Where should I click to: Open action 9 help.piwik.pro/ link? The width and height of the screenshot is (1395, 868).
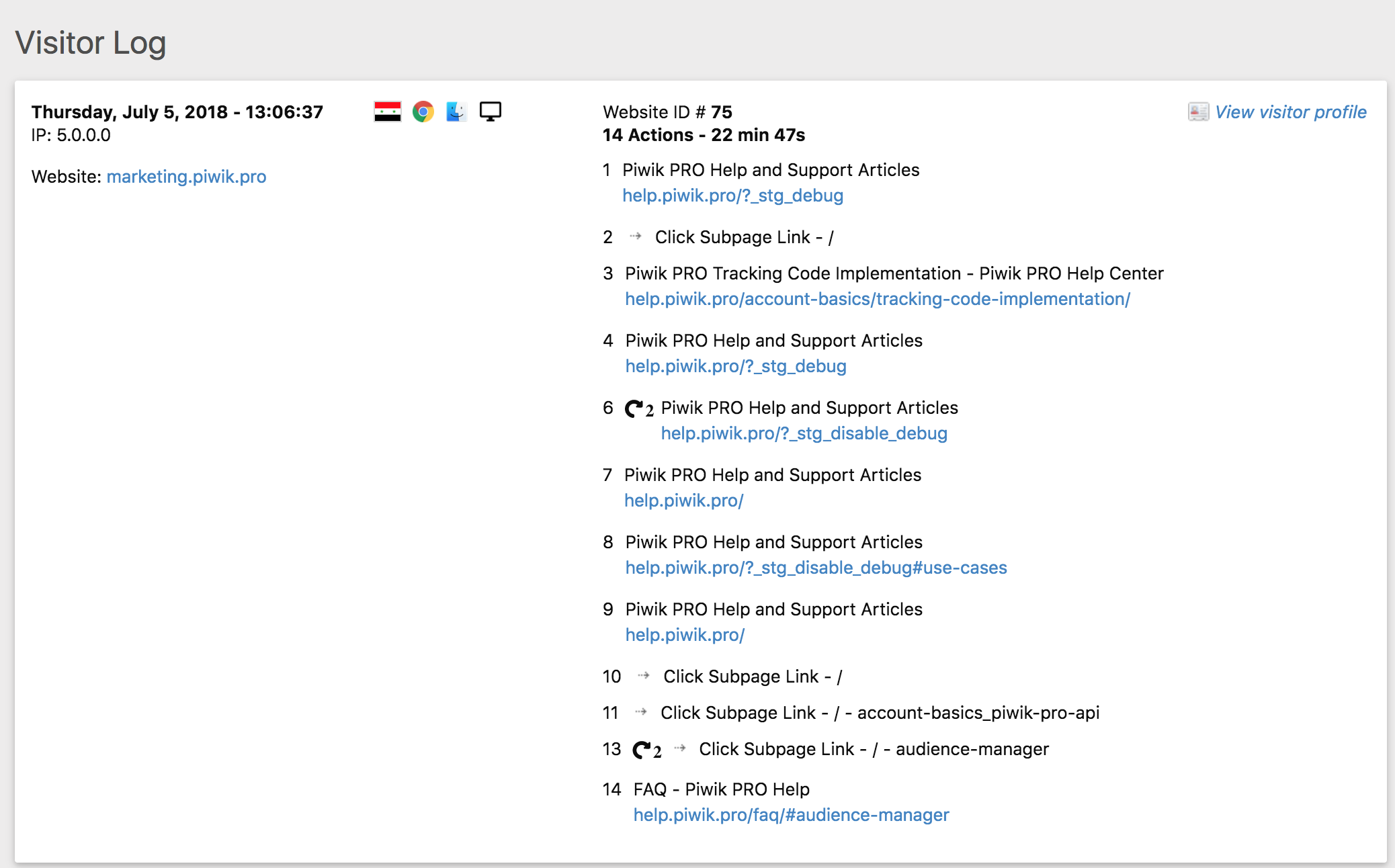(x=685, y=635)
